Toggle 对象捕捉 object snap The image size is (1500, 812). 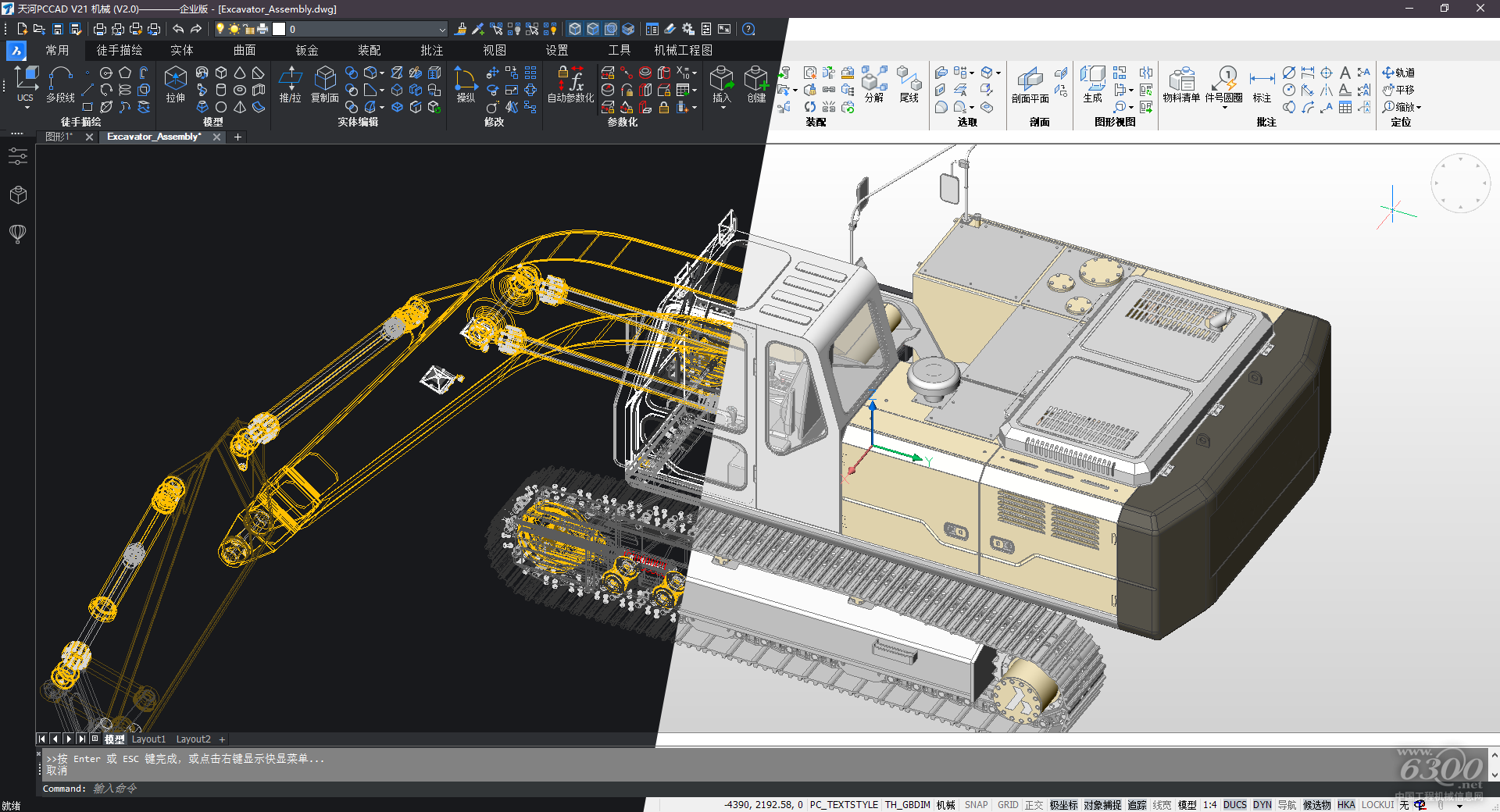point(1102,805)
